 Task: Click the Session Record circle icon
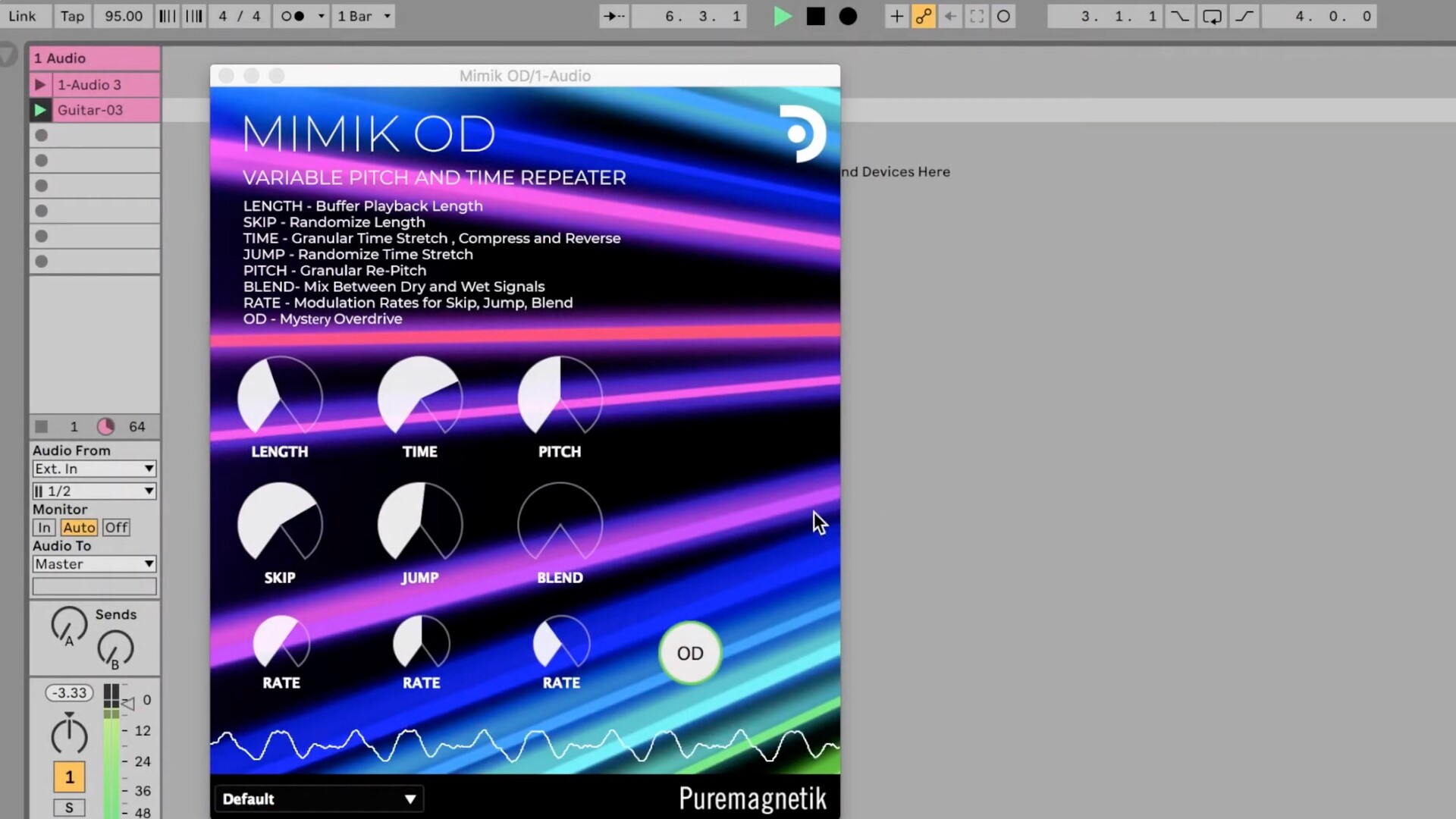[x=1003, y=16]
